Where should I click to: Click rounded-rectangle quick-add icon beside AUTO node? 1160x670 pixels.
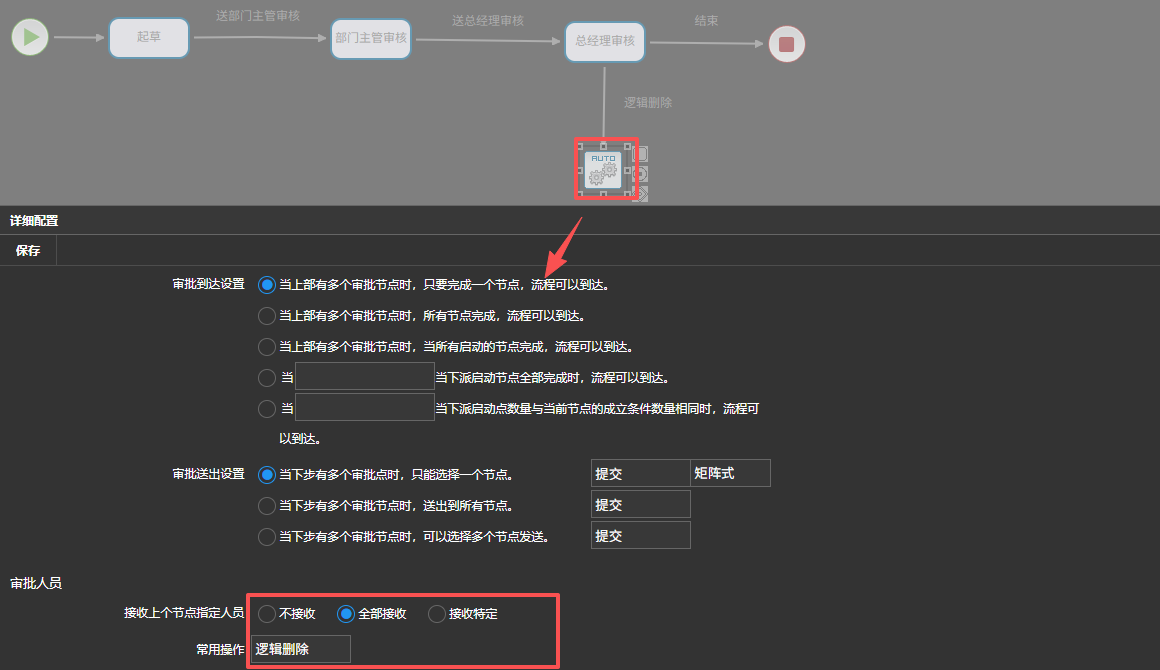(641, 154)
